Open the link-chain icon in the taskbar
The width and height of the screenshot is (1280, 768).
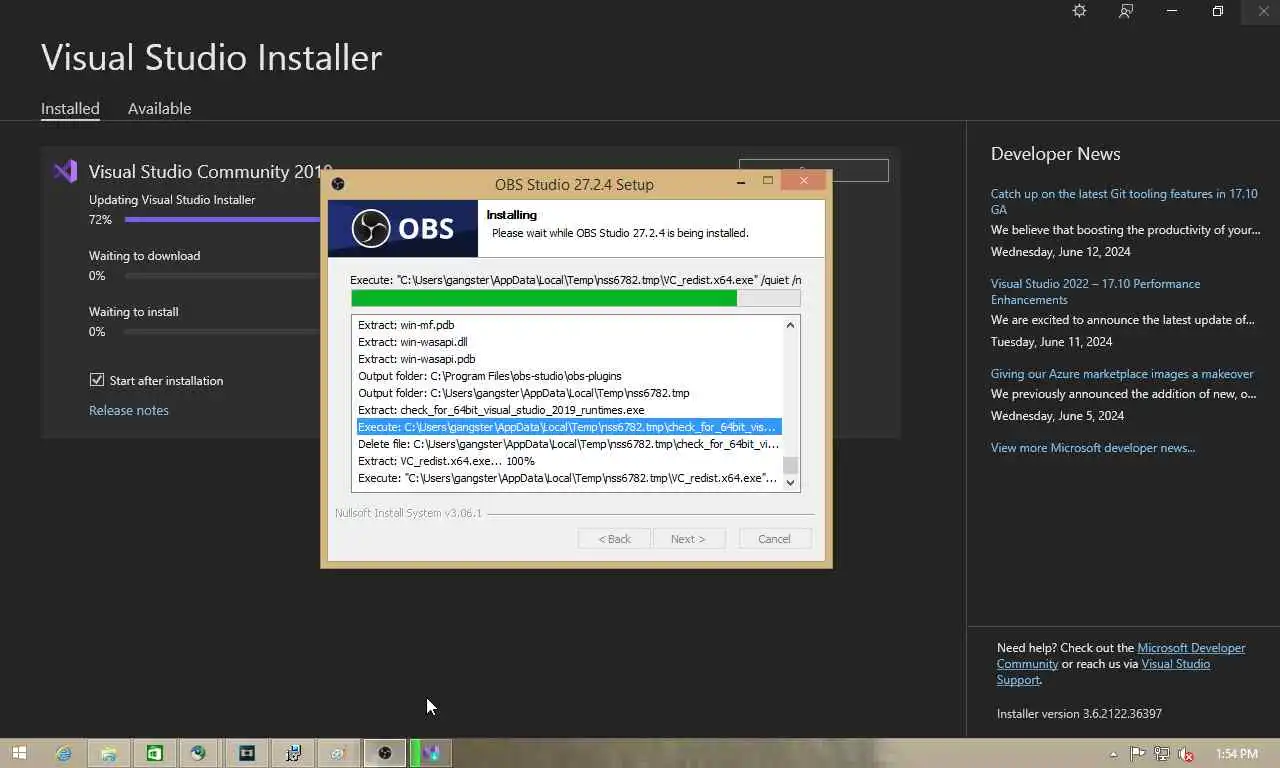[338, 753]
